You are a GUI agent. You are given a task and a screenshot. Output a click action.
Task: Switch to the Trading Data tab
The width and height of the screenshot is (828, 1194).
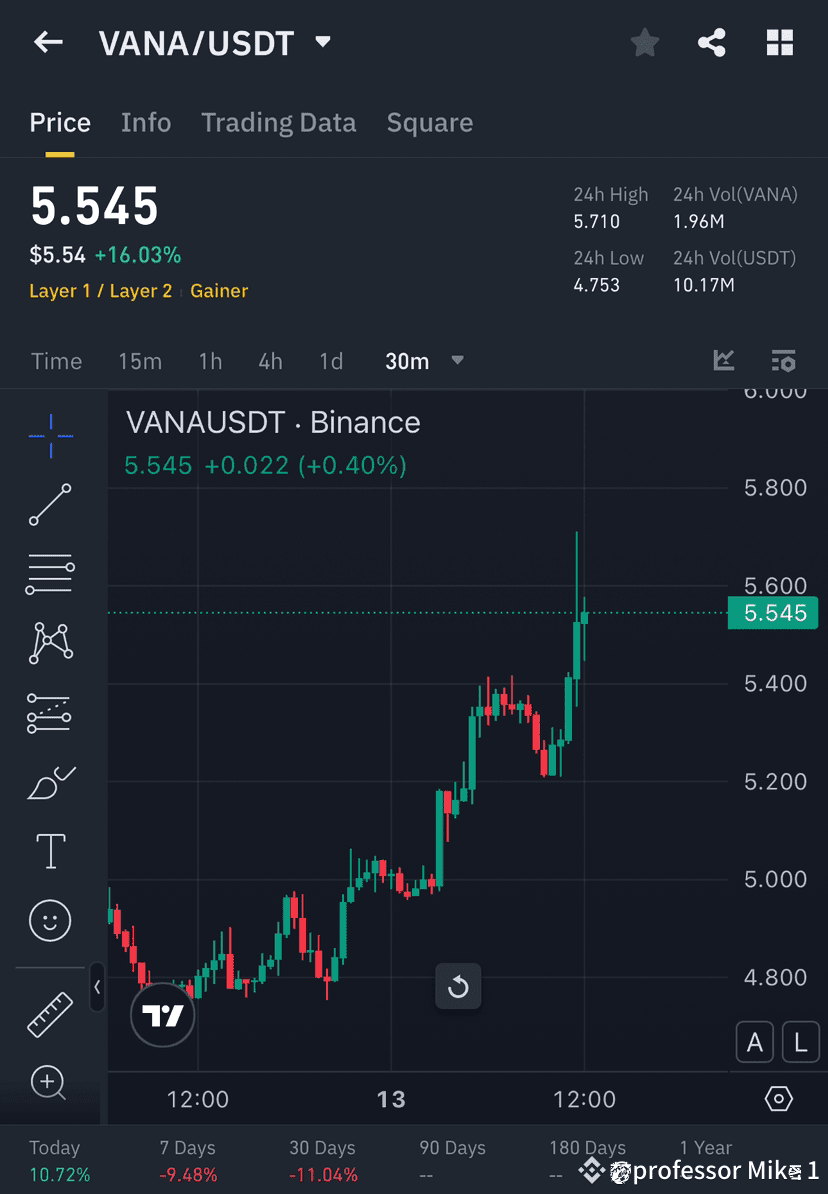click(279, 122)
